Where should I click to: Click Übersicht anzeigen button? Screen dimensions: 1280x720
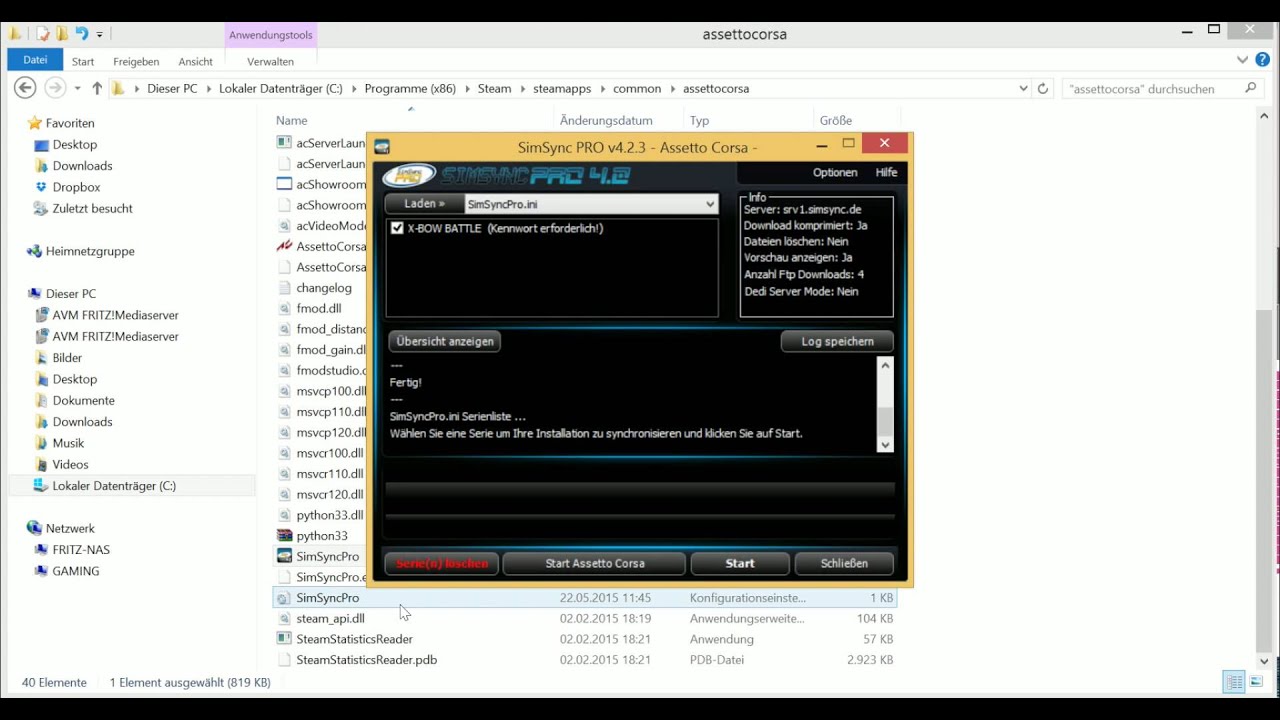click(445, 341)
